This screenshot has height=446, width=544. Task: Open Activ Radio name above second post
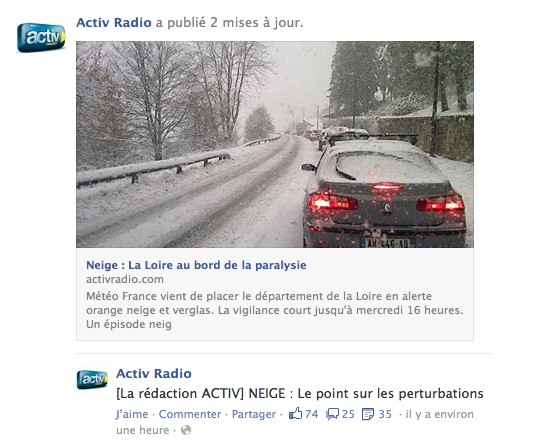point(154,374)
